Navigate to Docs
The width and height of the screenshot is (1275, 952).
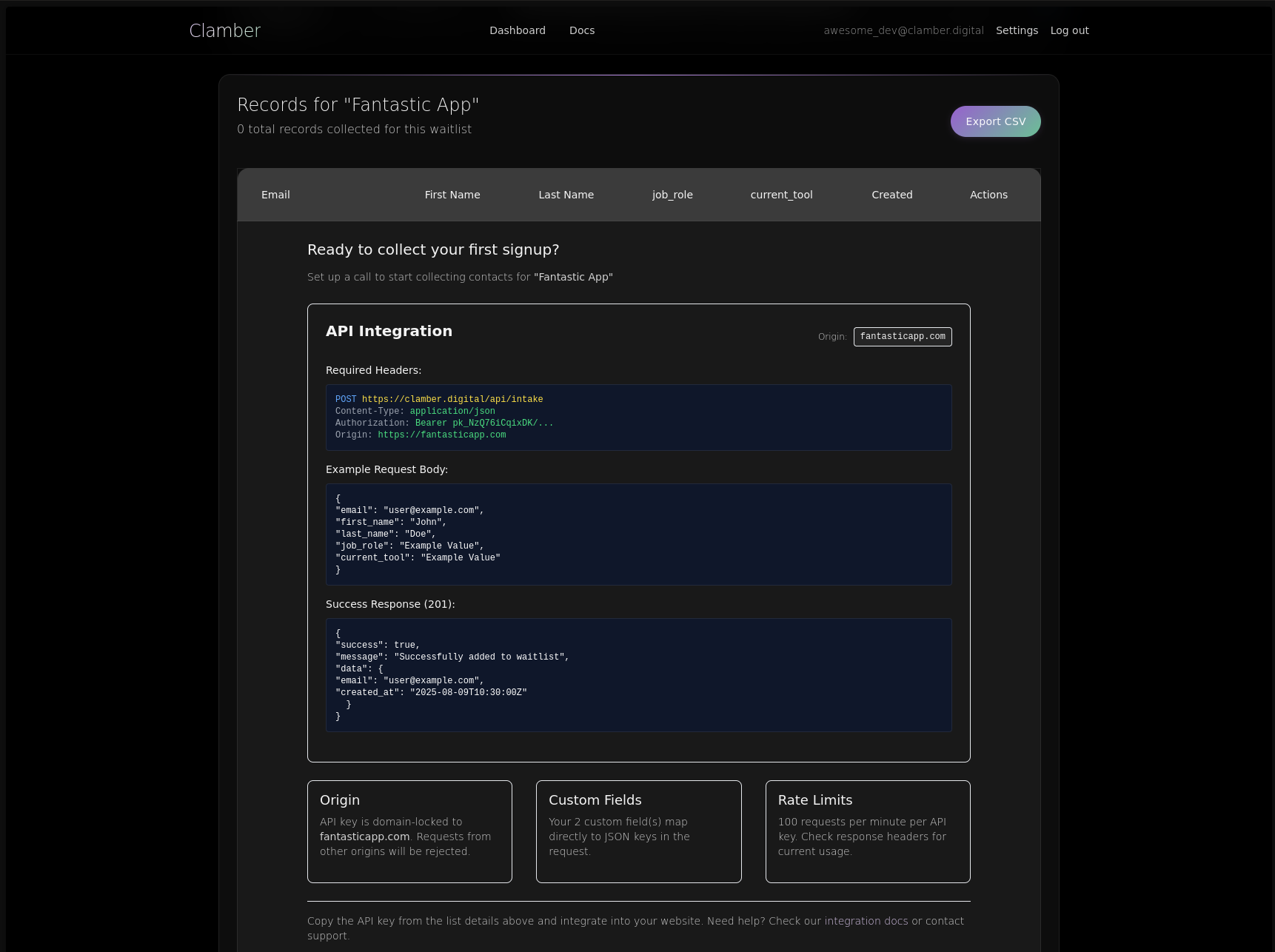click(581, 30)
